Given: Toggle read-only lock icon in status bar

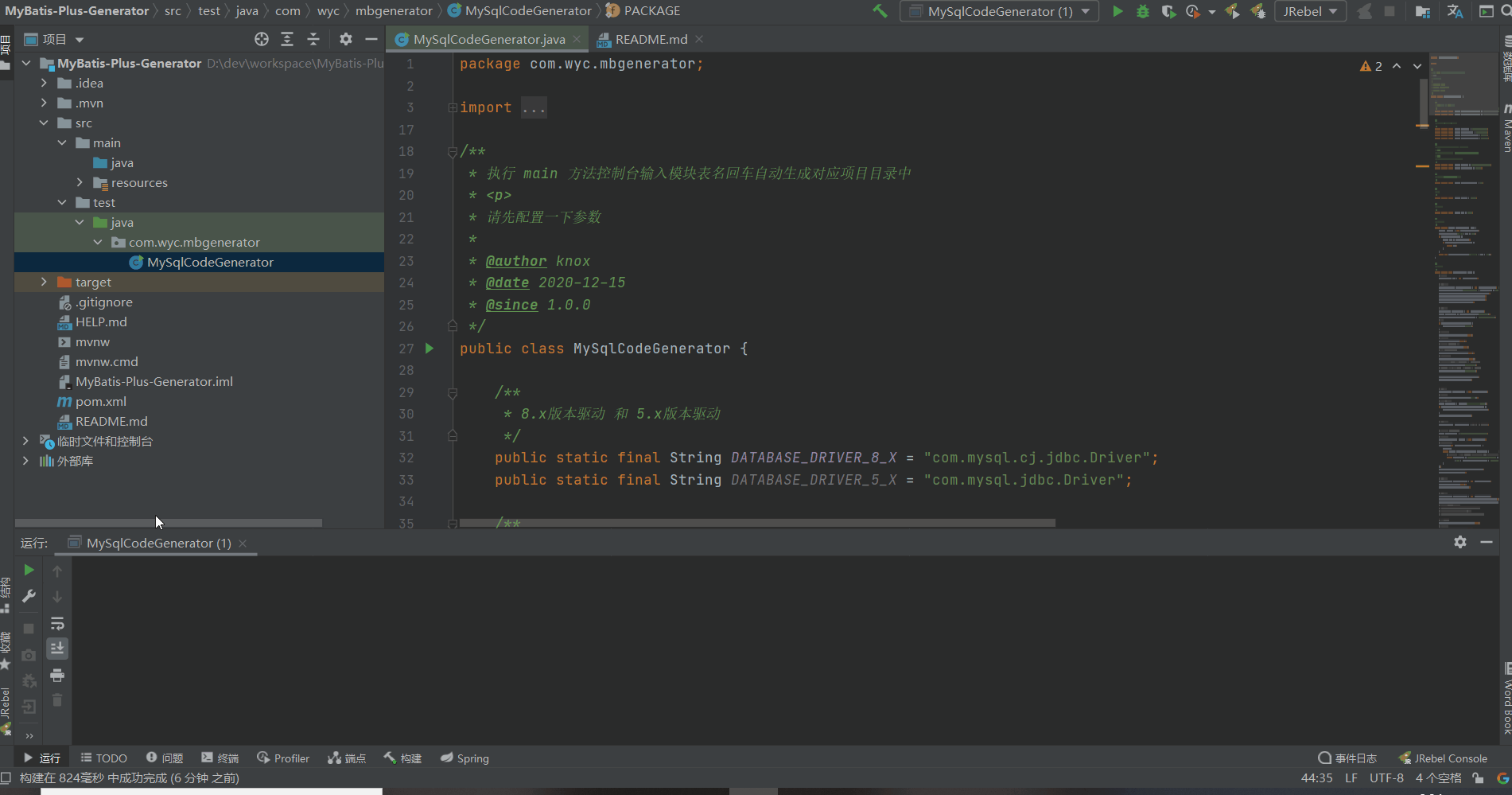Looking at the screenshot, I should (1478, 778).
